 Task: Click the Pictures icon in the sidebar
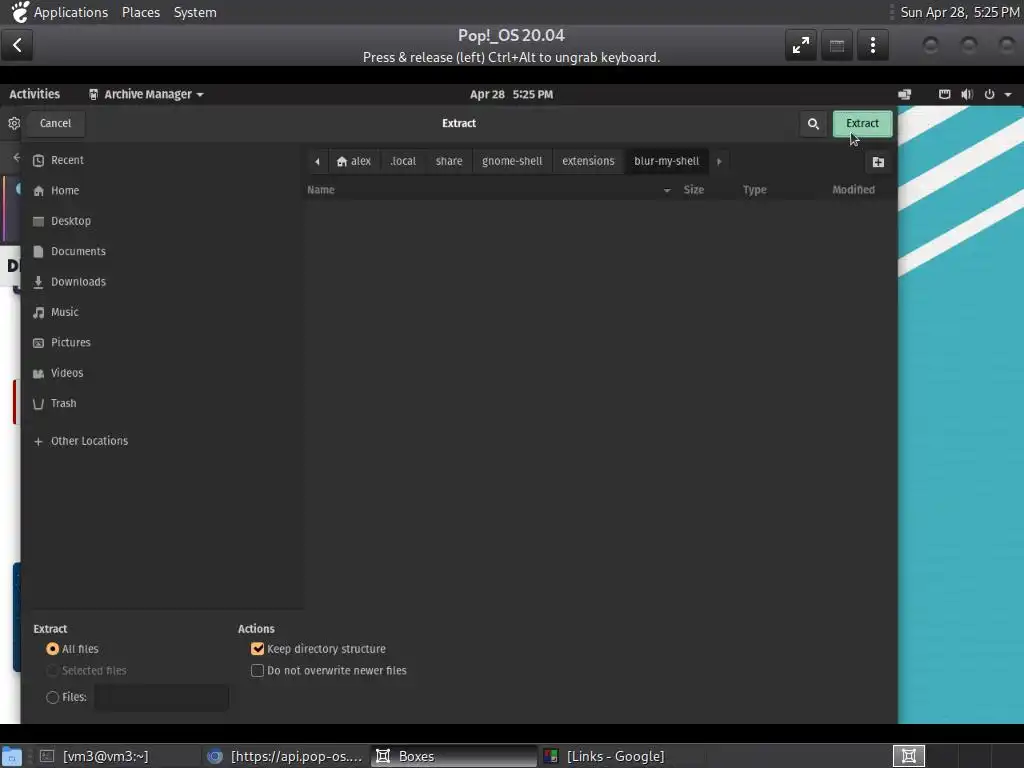[x=39, y=343]
